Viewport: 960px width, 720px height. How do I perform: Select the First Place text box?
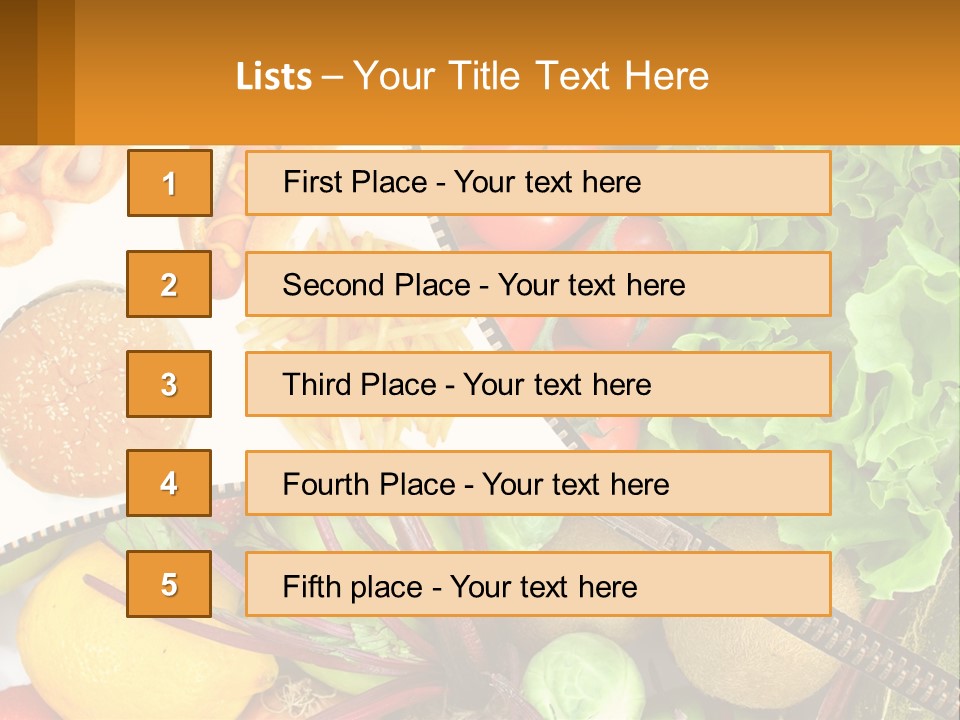(x=538, y=183)
